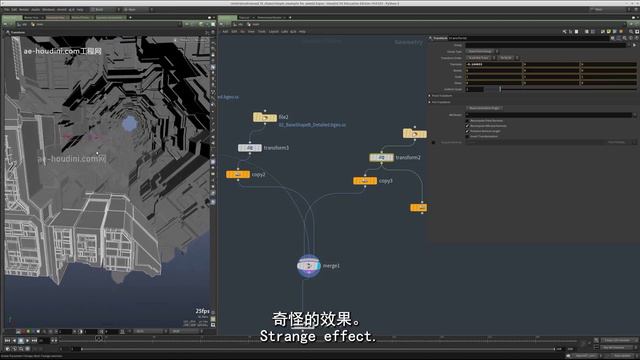Click the Uniform Scale value field
The height and width of the screenshot is (360, 640).
point(475,89)
